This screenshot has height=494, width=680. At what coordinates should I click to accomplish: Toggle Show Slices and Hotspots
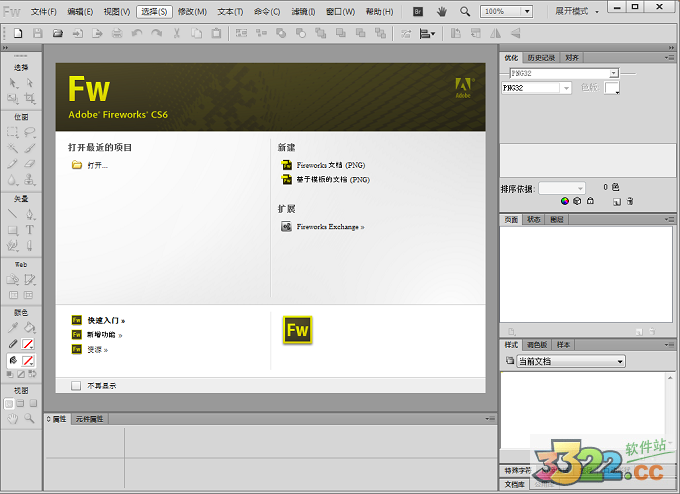point(29,295)
